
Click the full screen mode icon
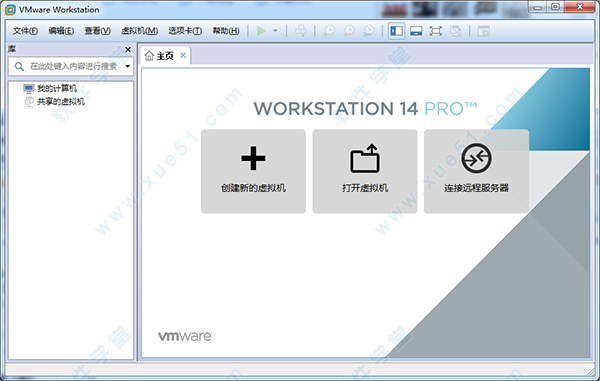click(x=435, y=31)
